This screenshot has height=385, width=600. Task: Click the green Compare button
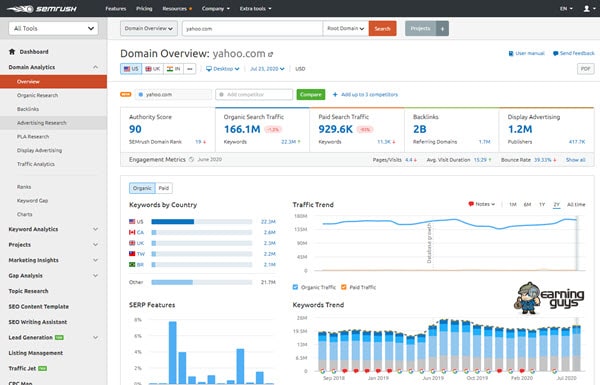click(311, 95)
